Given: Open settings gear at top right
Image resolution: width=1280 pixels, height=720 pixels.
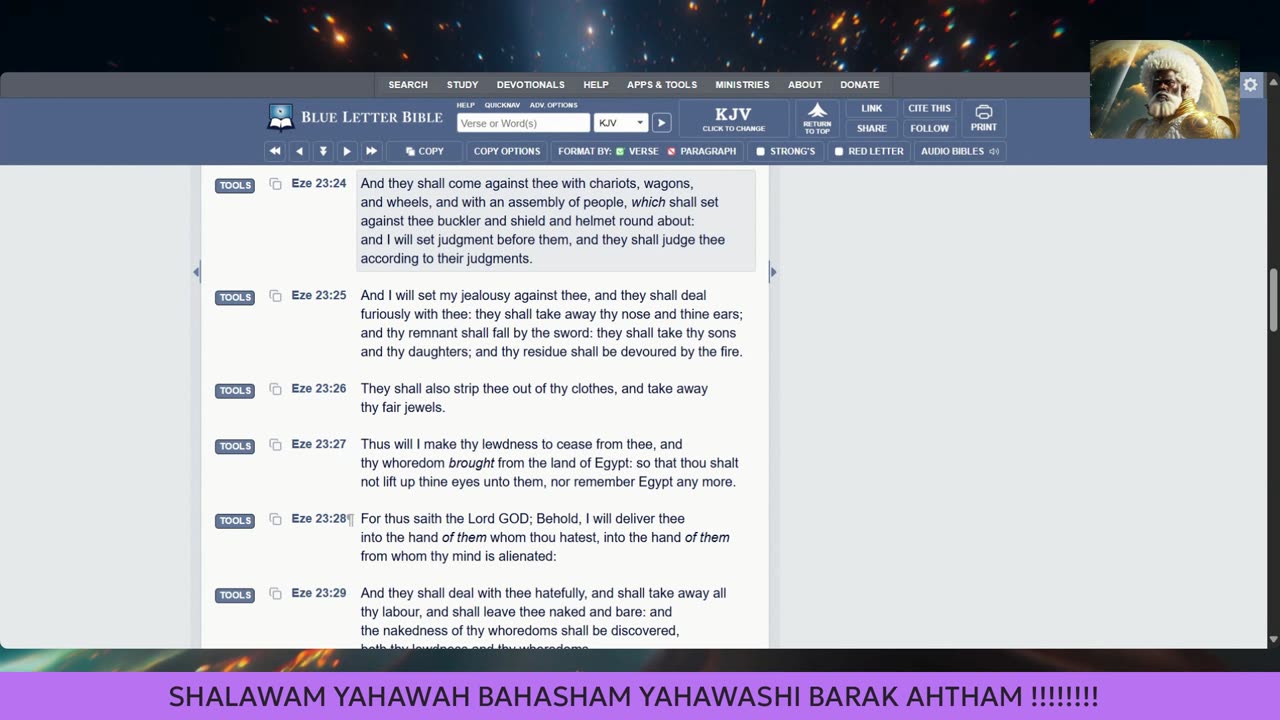Looking at the screenshot, I should (1250, 85).
